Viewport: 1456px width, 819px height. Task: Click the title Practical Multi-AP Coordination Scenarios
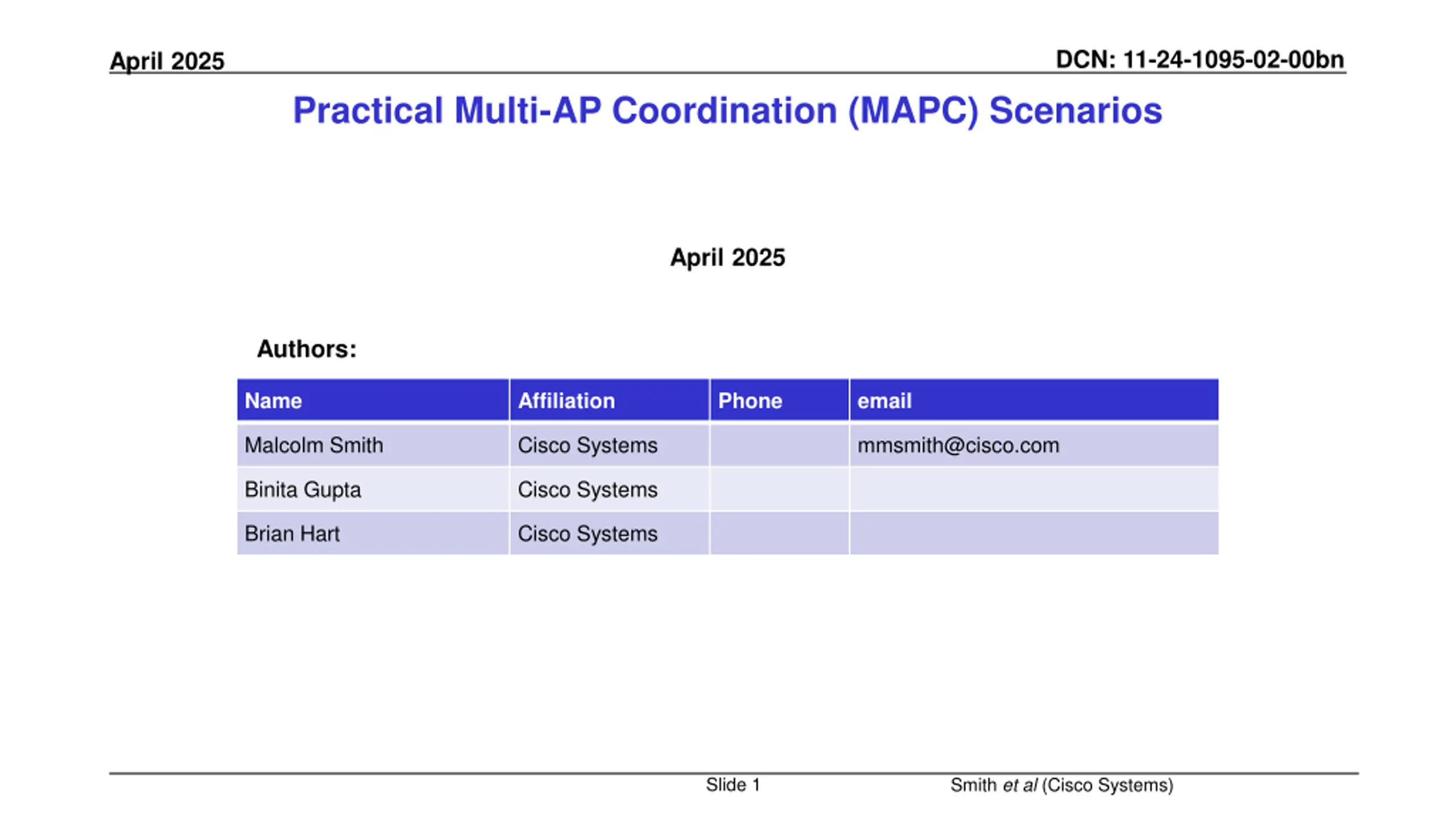pos(727,110)
